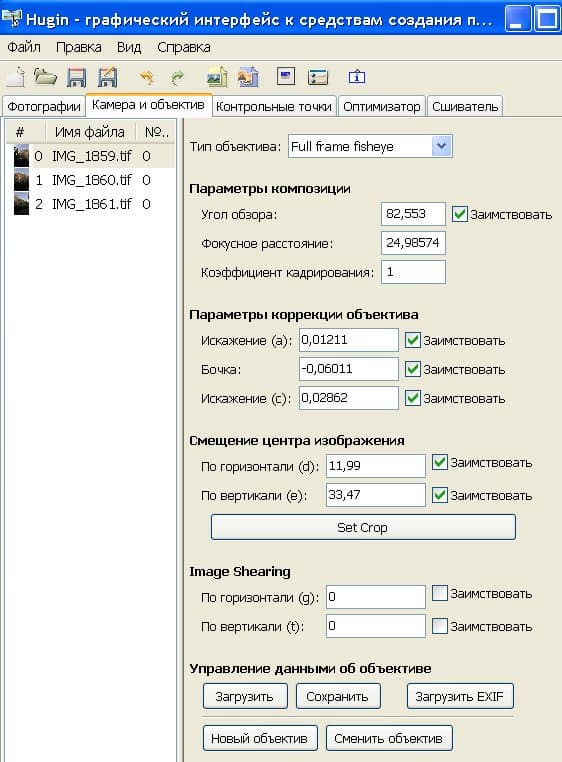Open the info toolbar icon
The image size is (562, 762).
pyautogui.click(x=356, y=77)
